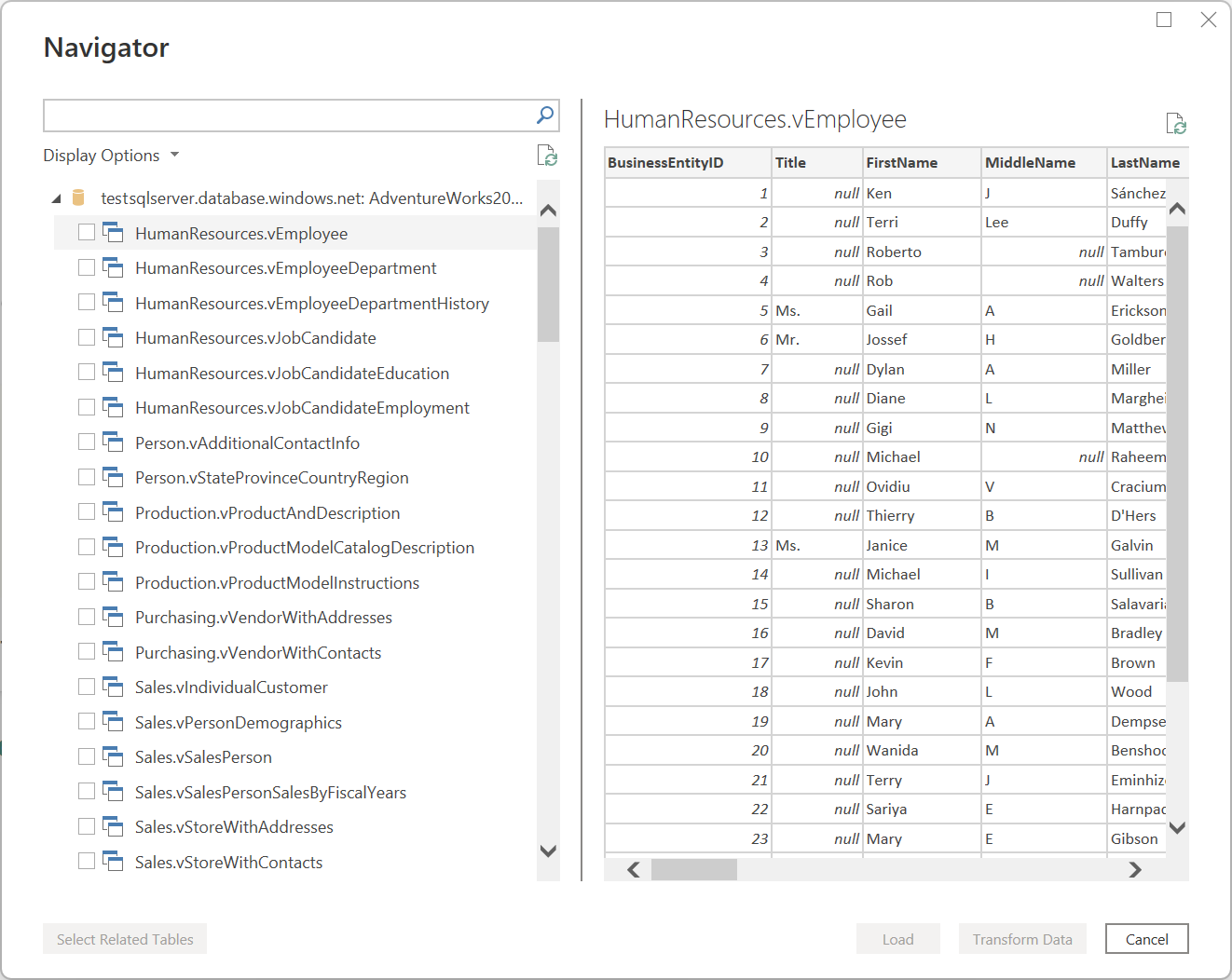Screen dimensions: 1232x980
Task: Open the Display Options dropdown
Action: (111, 156)
